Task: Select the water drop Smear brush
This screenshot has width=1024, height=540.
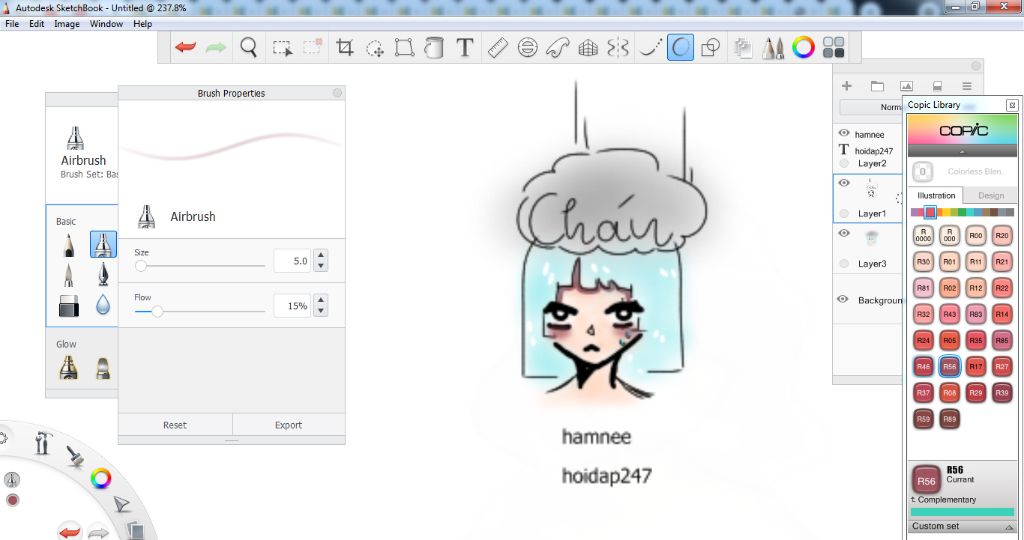Action: [103, 305]
